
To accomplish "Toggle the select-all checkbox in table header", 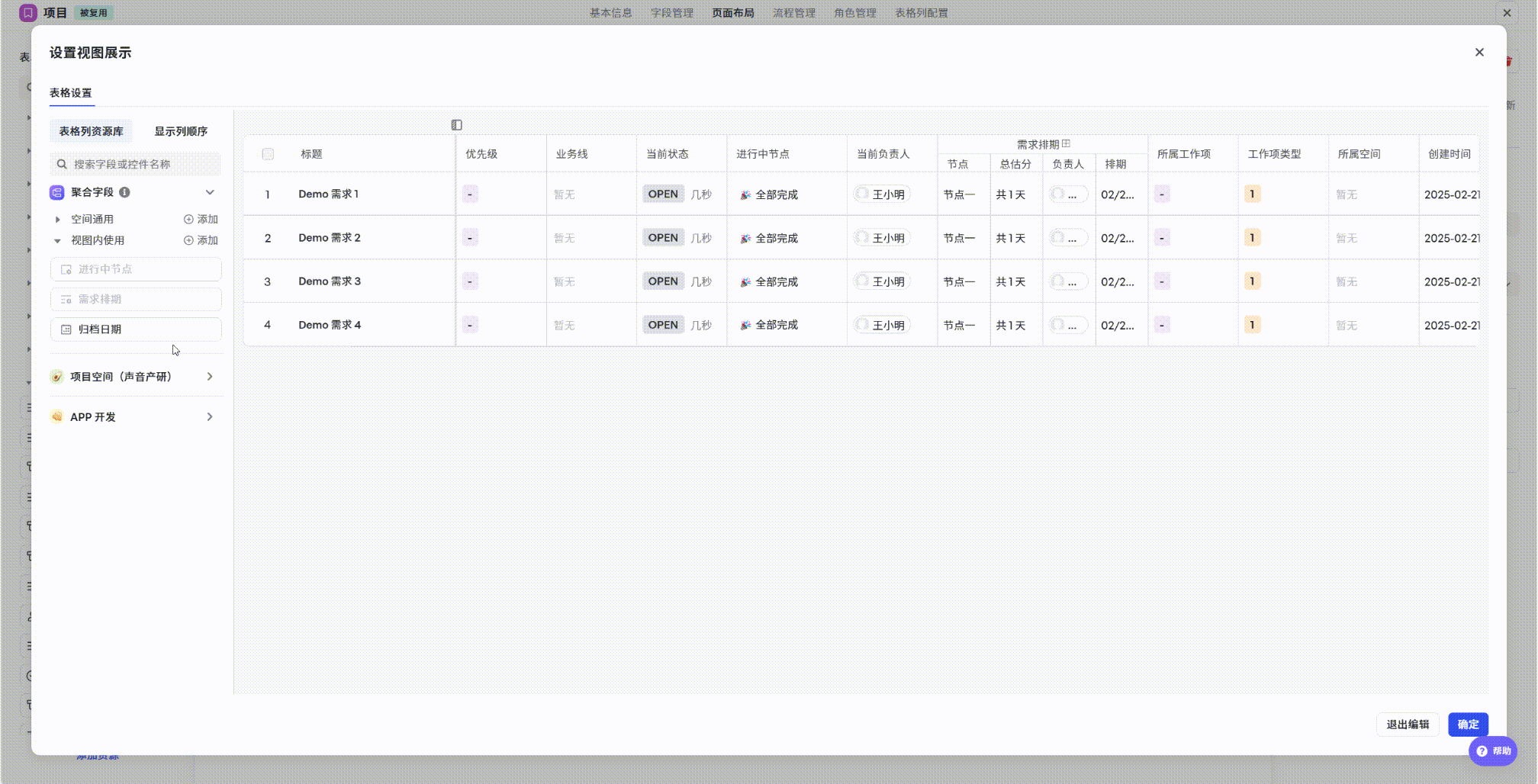I will 268,154.
